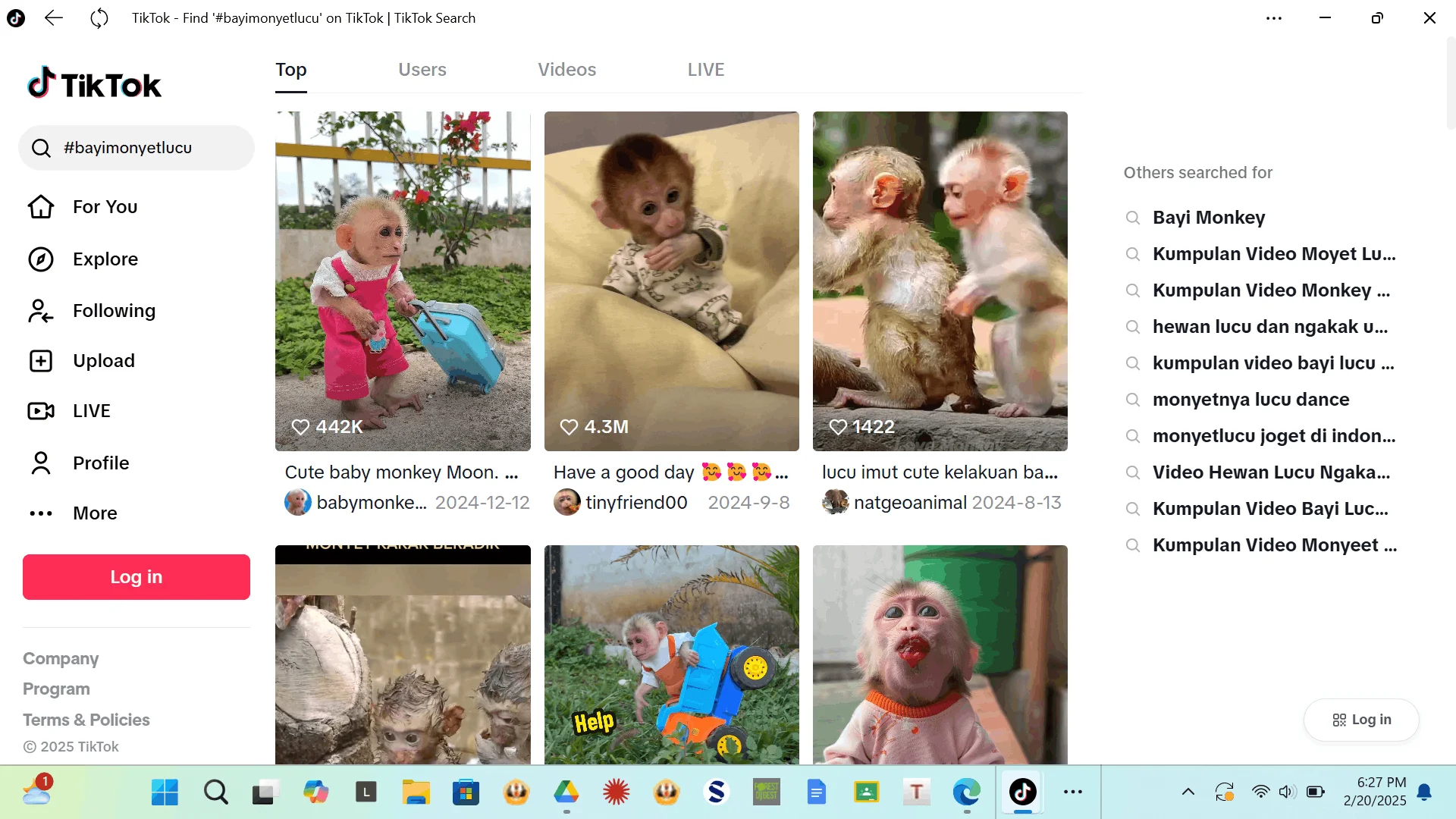
Task: Open For You feed via home icon
Action: (x=41, y=206)
